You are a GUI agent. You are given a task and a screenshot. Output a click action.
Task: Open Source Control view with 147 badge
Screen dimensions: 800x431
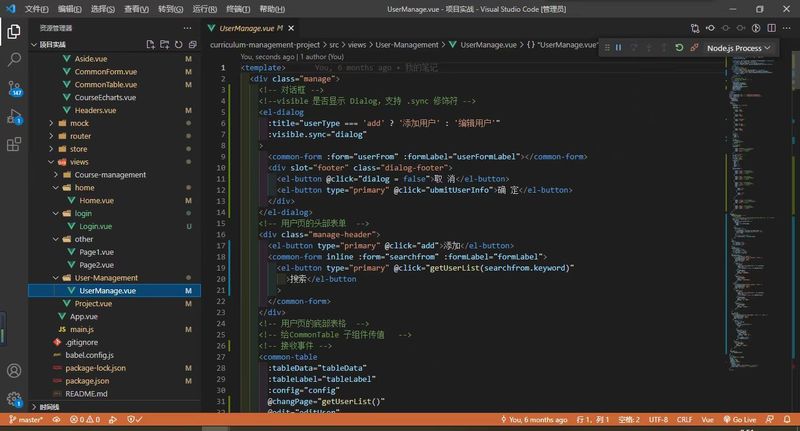pyautogui.click(x=14, y=88)
